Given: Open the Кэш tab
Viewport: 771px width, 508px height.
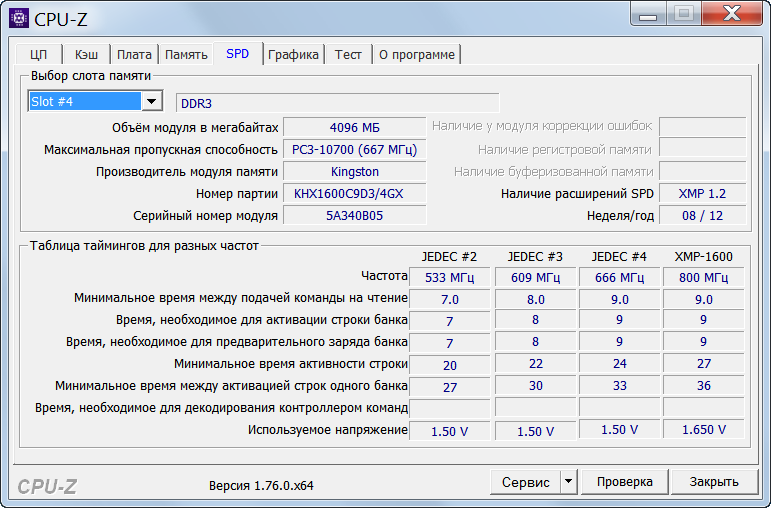Looking at the screenshot, I should coord(84,54).
